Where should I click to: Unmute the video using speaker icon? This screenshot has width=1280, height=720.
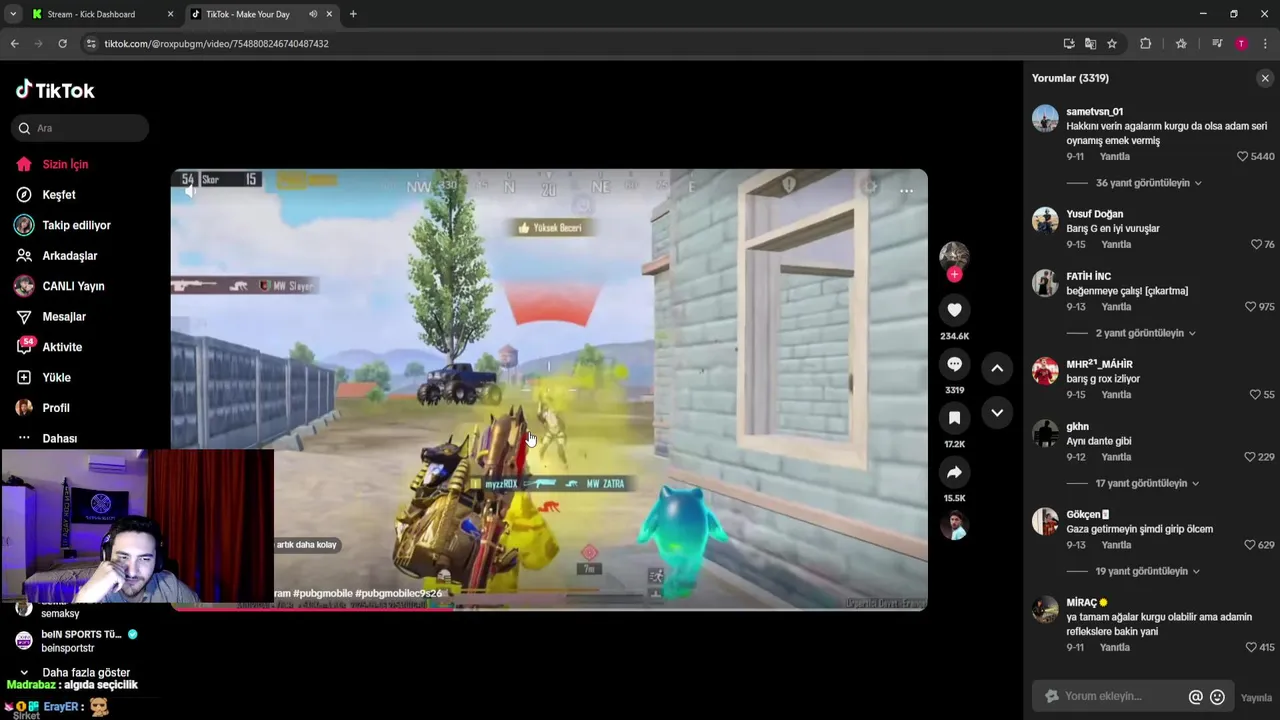[189, 191]
